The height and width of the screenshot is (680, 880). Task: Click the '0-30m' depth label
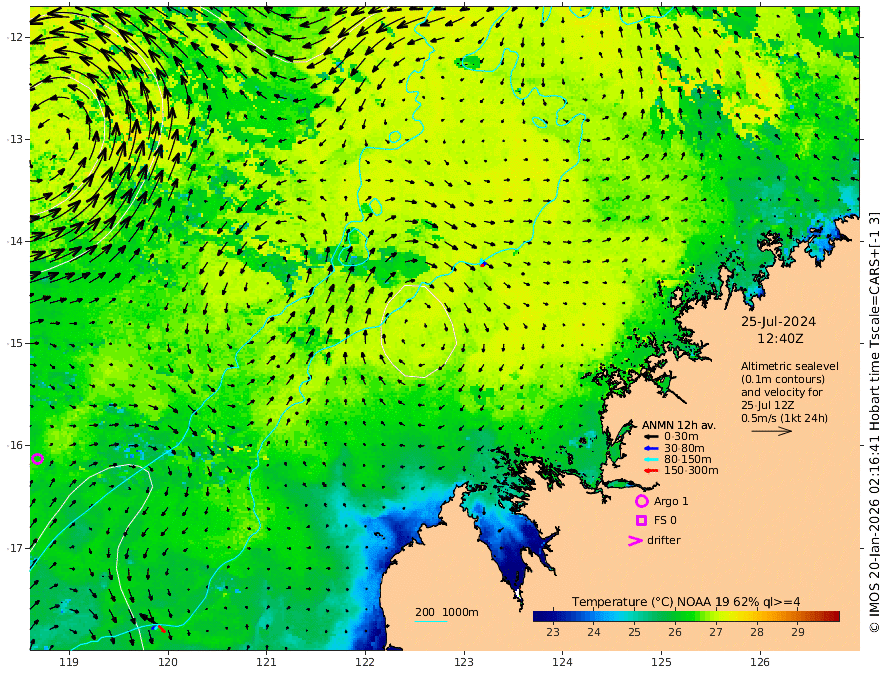pyautogui.click(x=681, y=437)
